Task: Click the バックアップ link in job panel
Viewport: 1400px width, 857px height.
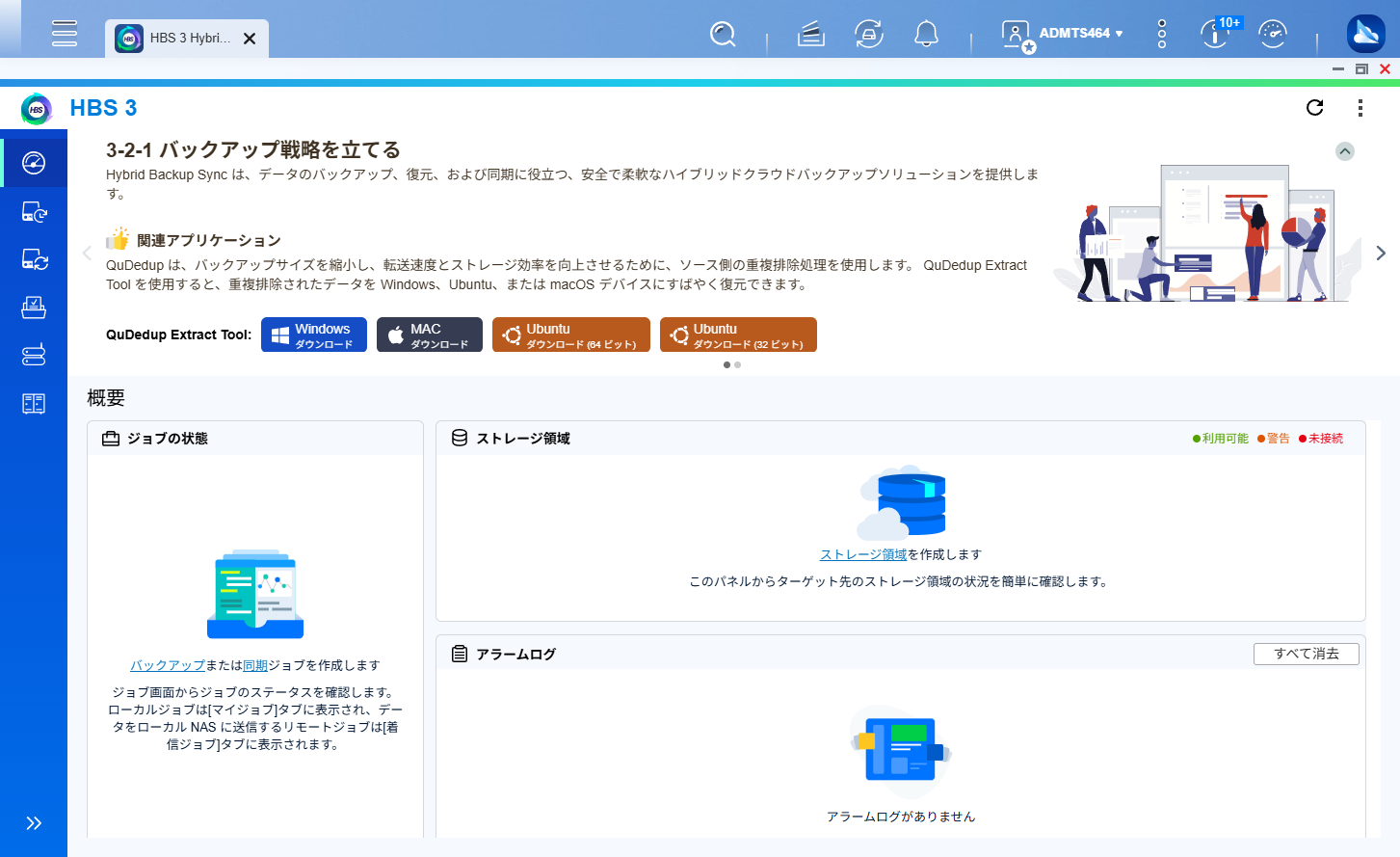Action: [168, 665]
